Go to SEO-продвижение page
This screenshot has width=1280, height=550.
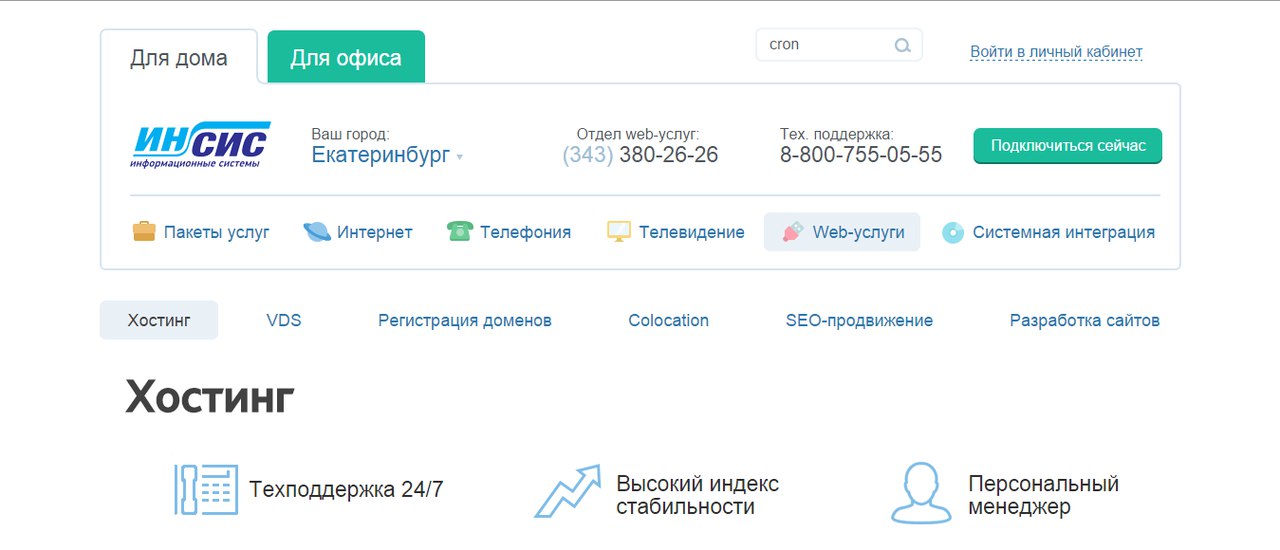859,321
